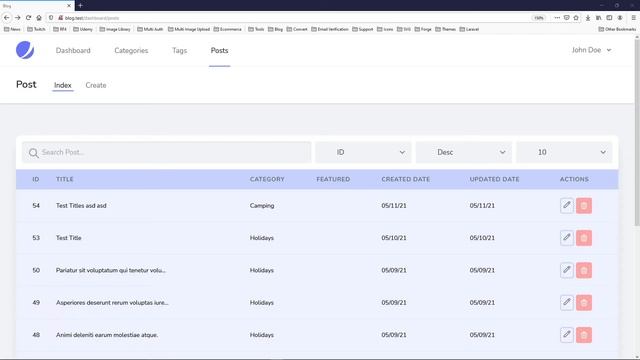Image resolution: width=640 pixels, height=360 pixels.
Task: Open the Support bookmarks folder
Action: [362, 29]
